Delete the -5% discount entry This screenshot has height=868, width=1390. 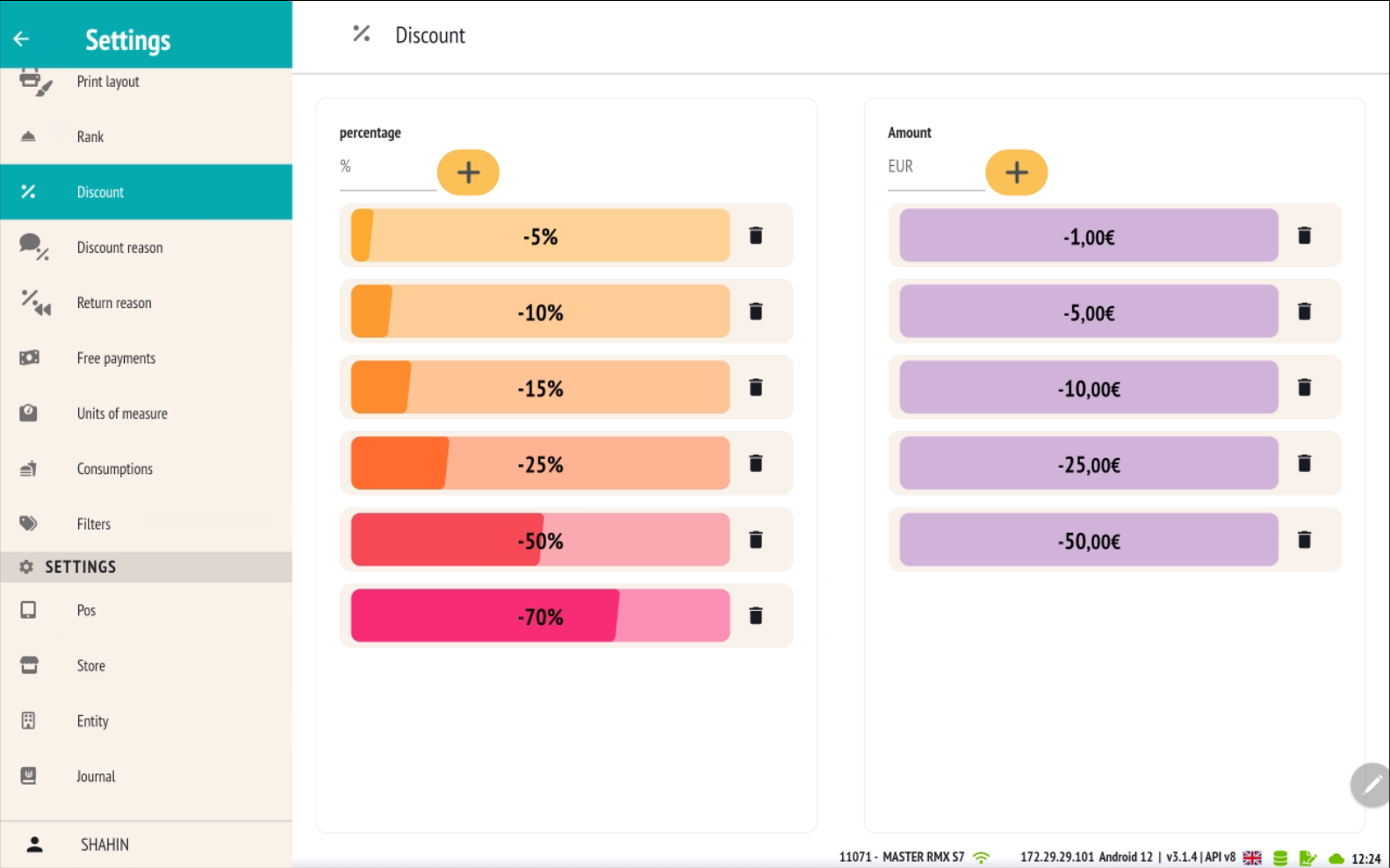[x=755, y=235]
